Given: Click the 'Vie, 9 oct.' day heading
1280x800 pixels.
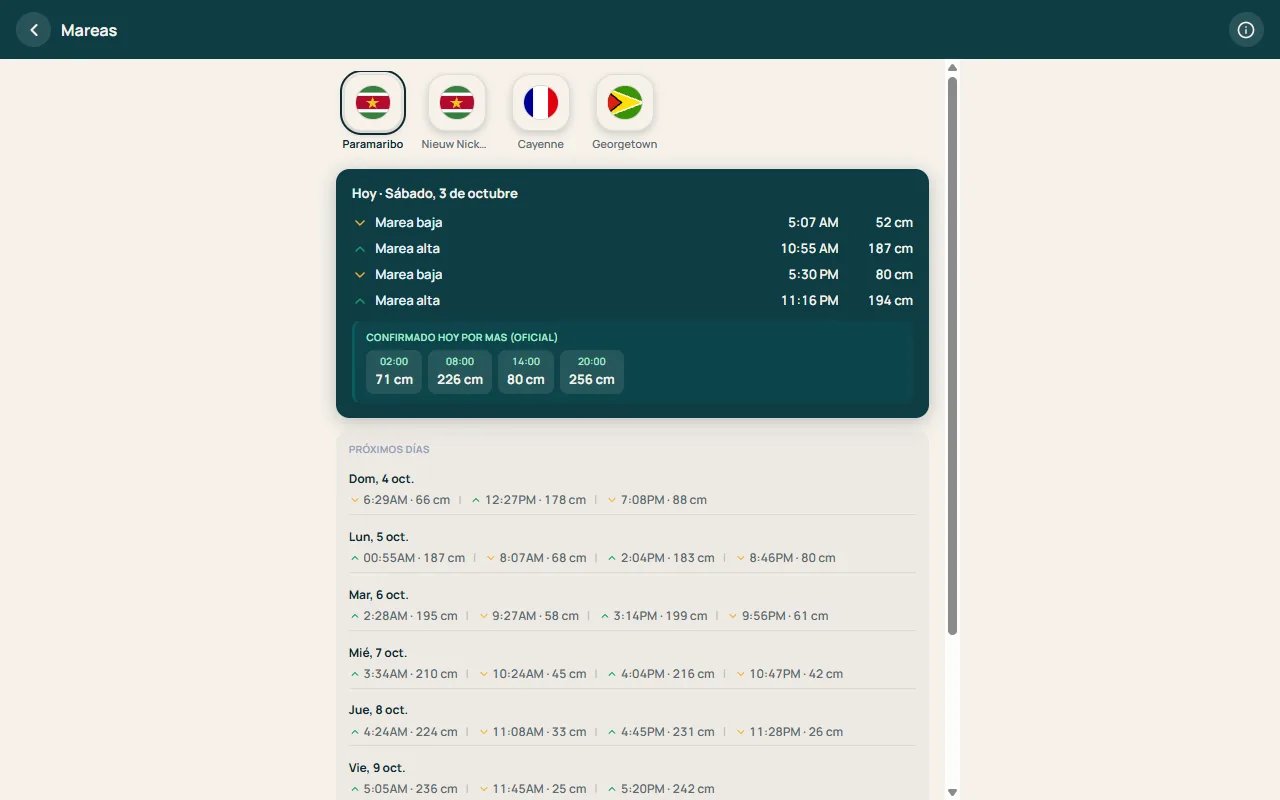Looking at the screenshot, I should point(377,769).
